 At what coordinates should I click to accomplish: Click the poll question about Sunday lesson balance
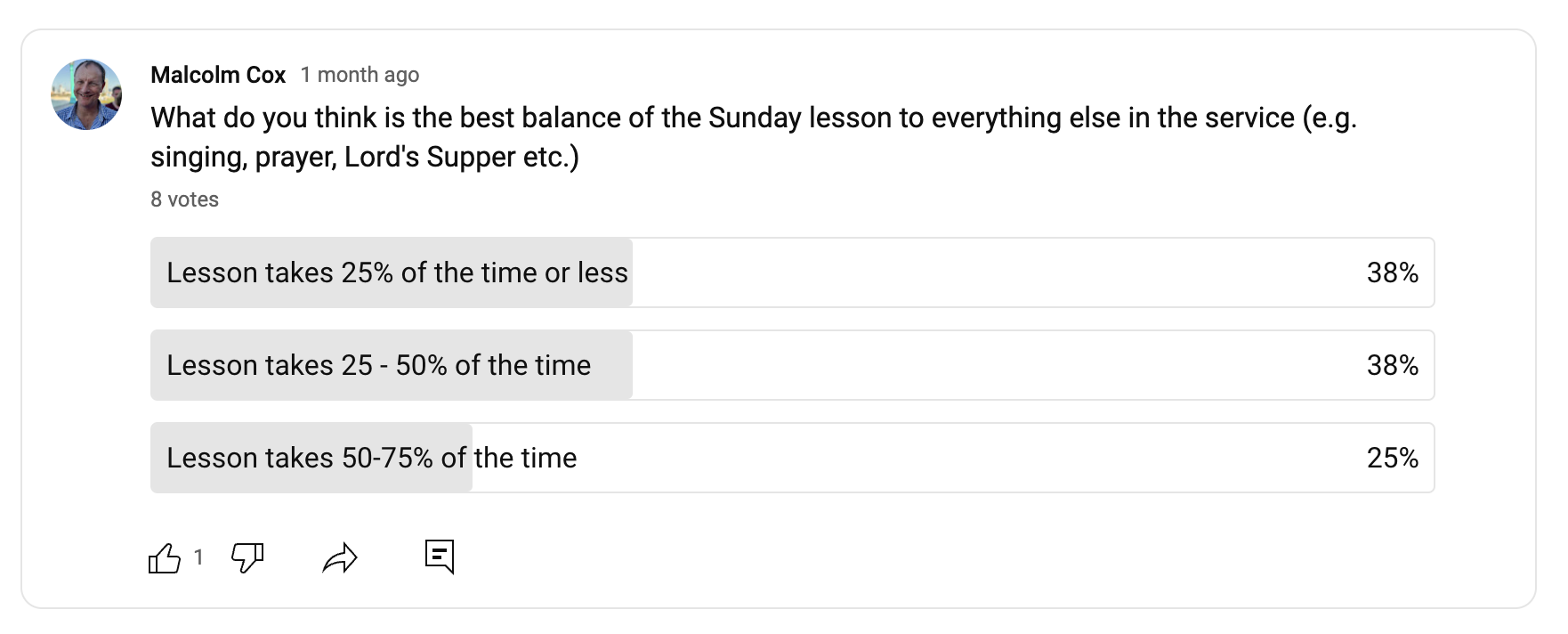(754, 137)
